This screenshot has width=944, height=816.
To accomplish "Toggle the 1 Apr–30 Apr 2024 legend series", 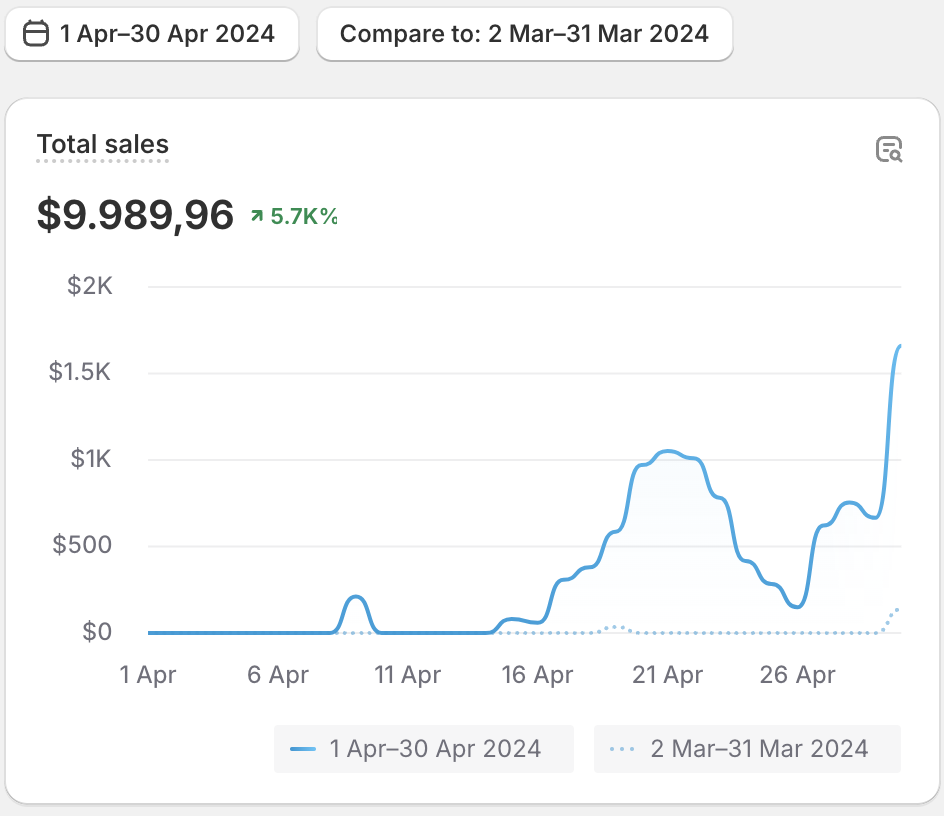I will (424, 749).
